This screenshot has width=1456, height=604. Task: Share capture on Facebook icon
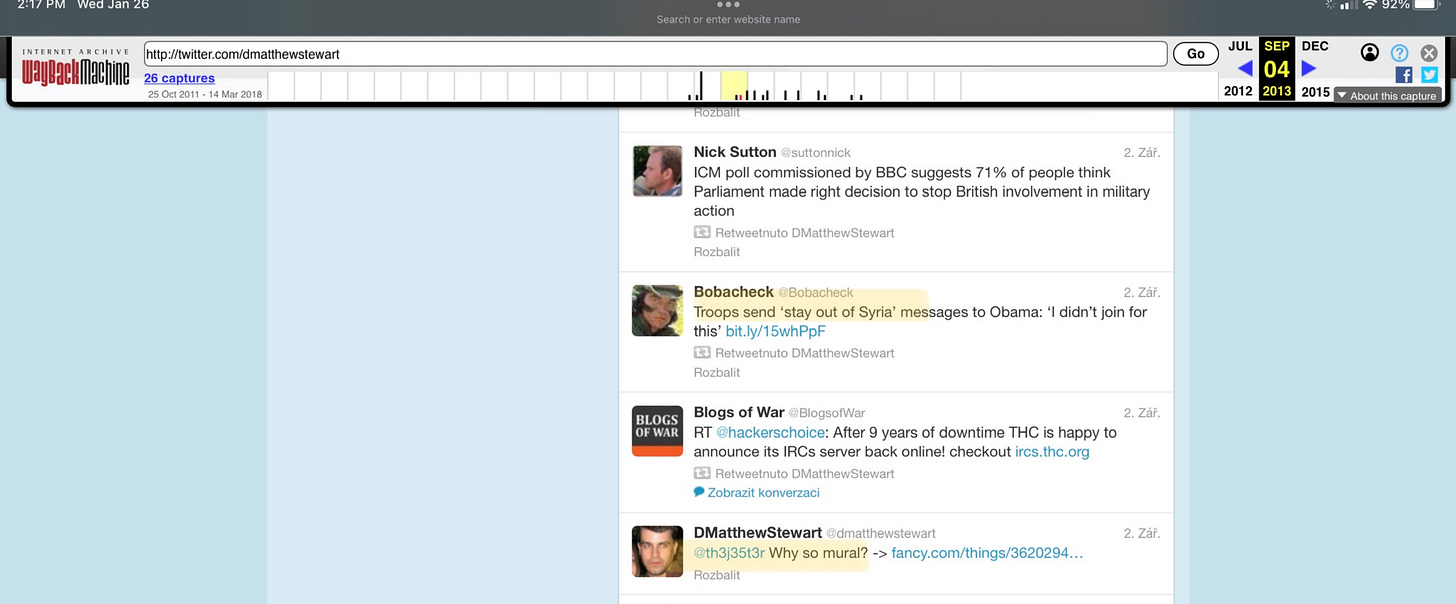click(1404, 75)
